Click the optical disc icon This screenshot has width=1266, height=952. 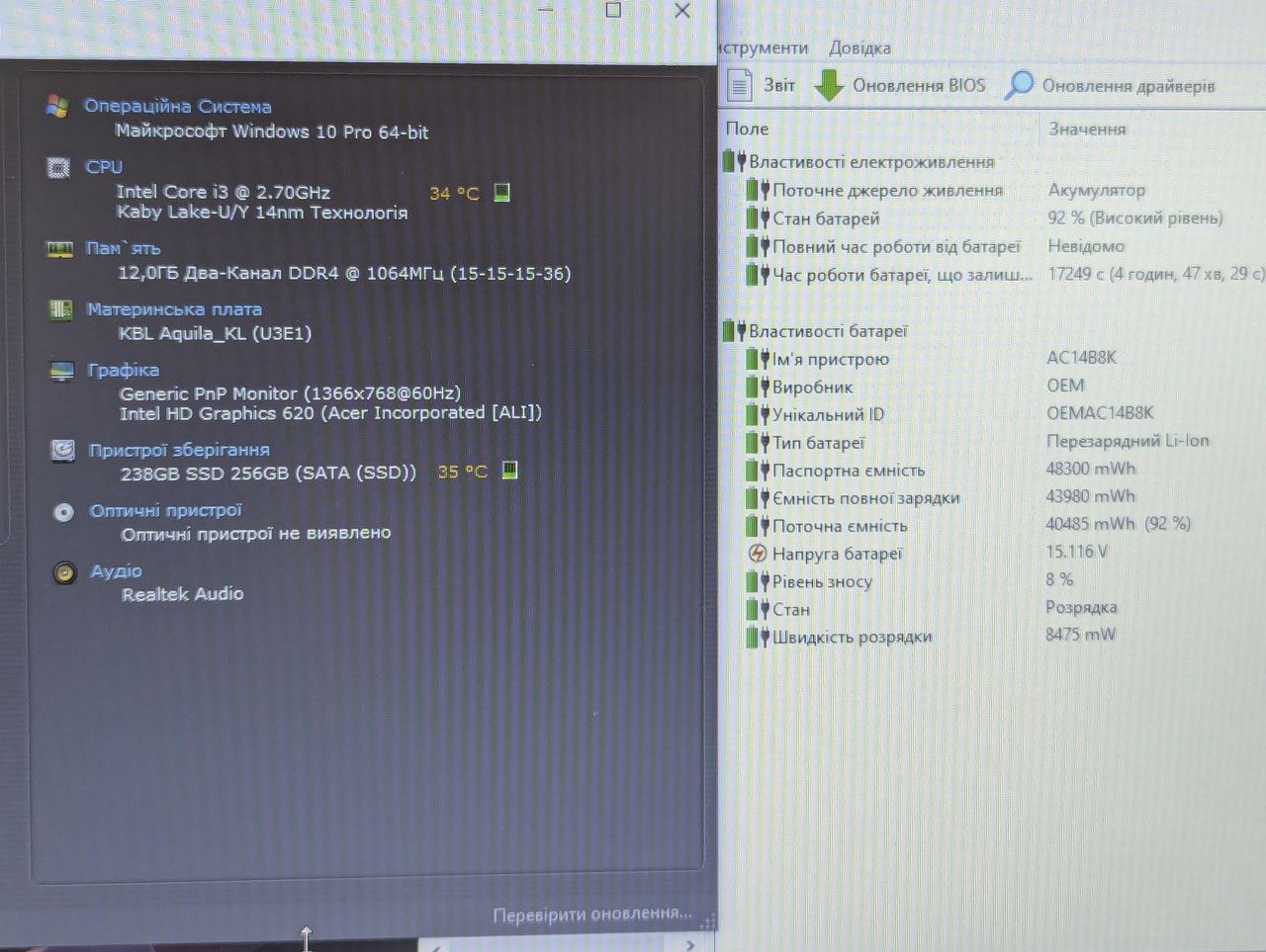(x=64, y=512)
